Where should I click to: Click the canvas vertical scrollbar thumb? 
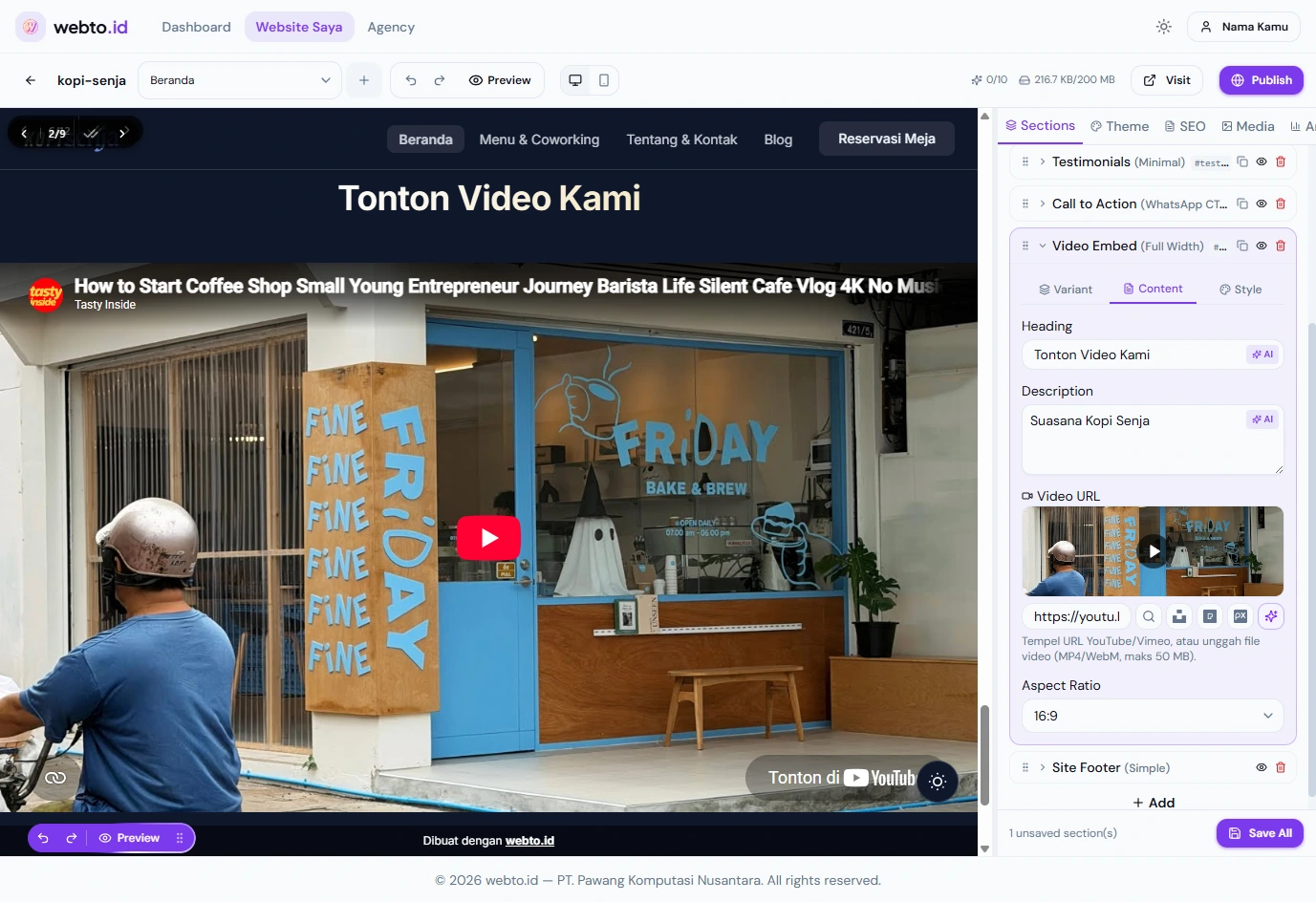[984, 755]
